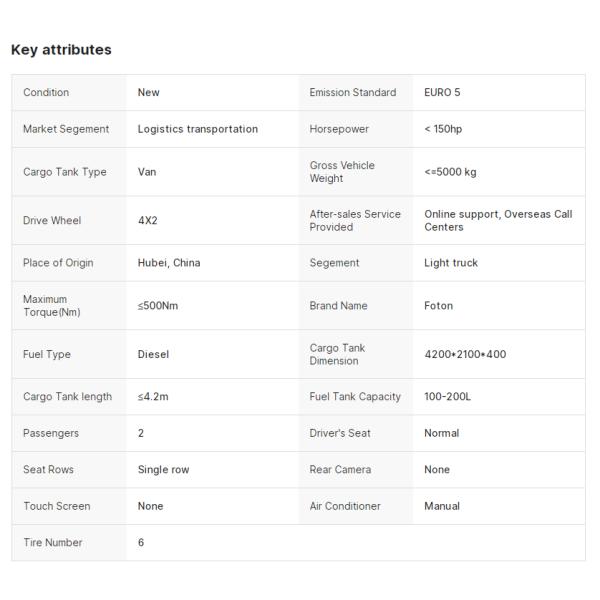Select the 4200*2100*400 dimension value
This screenshot has height=600, width=600.
[465, 354]
